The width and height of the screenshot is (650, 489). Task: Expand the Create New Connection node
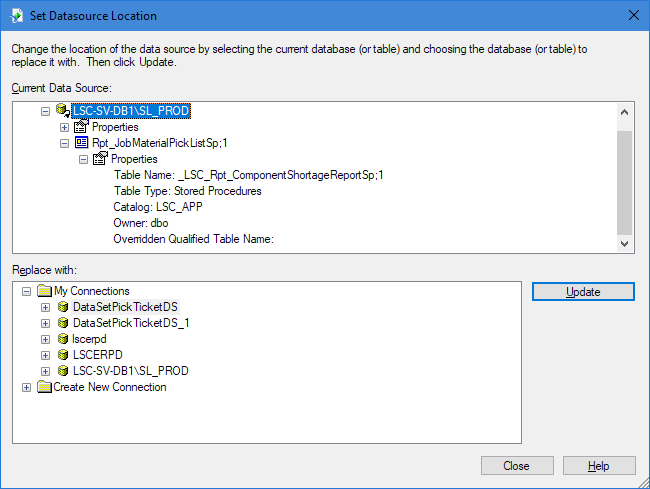point(27,387)
